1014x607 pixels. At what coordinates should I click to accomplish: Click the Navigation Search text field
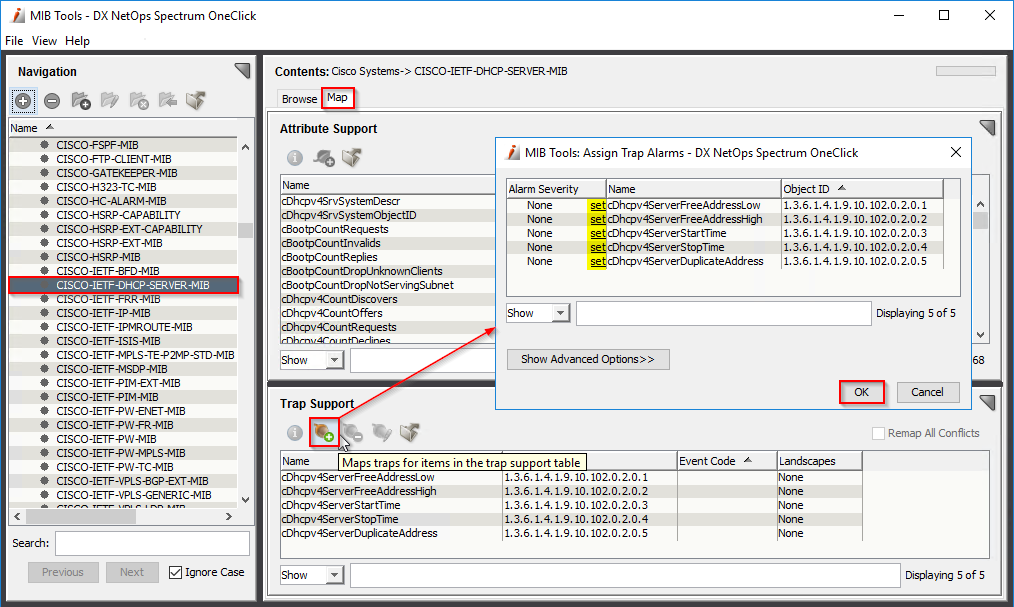coord(152,543)
